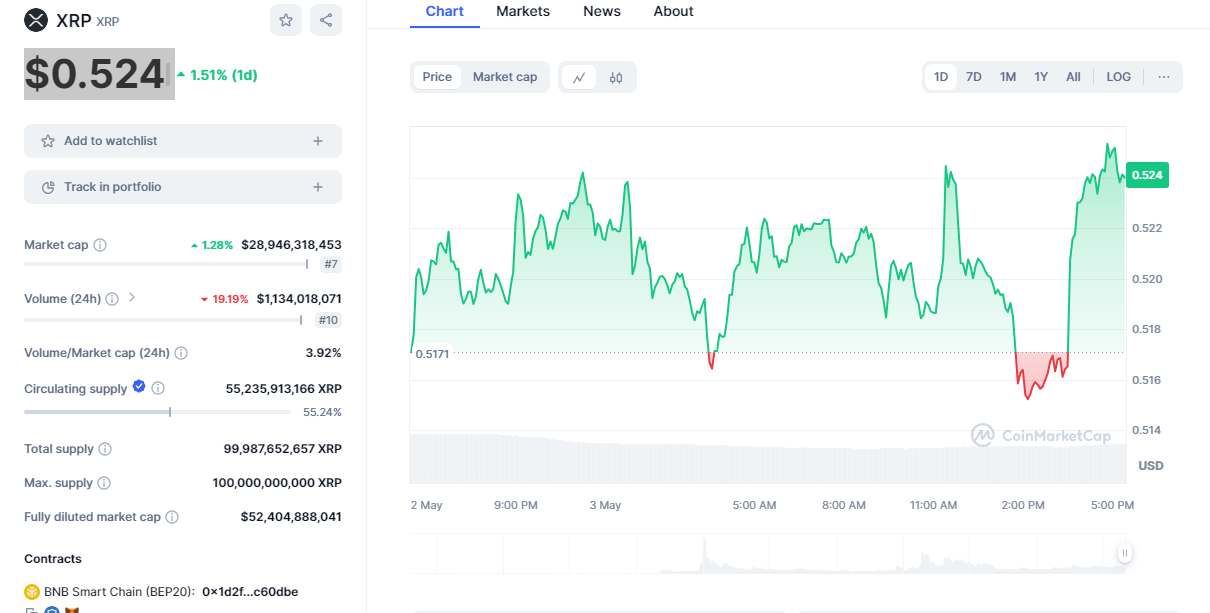Screen dimensions: 1210x613
Task: Set chart range to 1D
Action: click(941, 77)
